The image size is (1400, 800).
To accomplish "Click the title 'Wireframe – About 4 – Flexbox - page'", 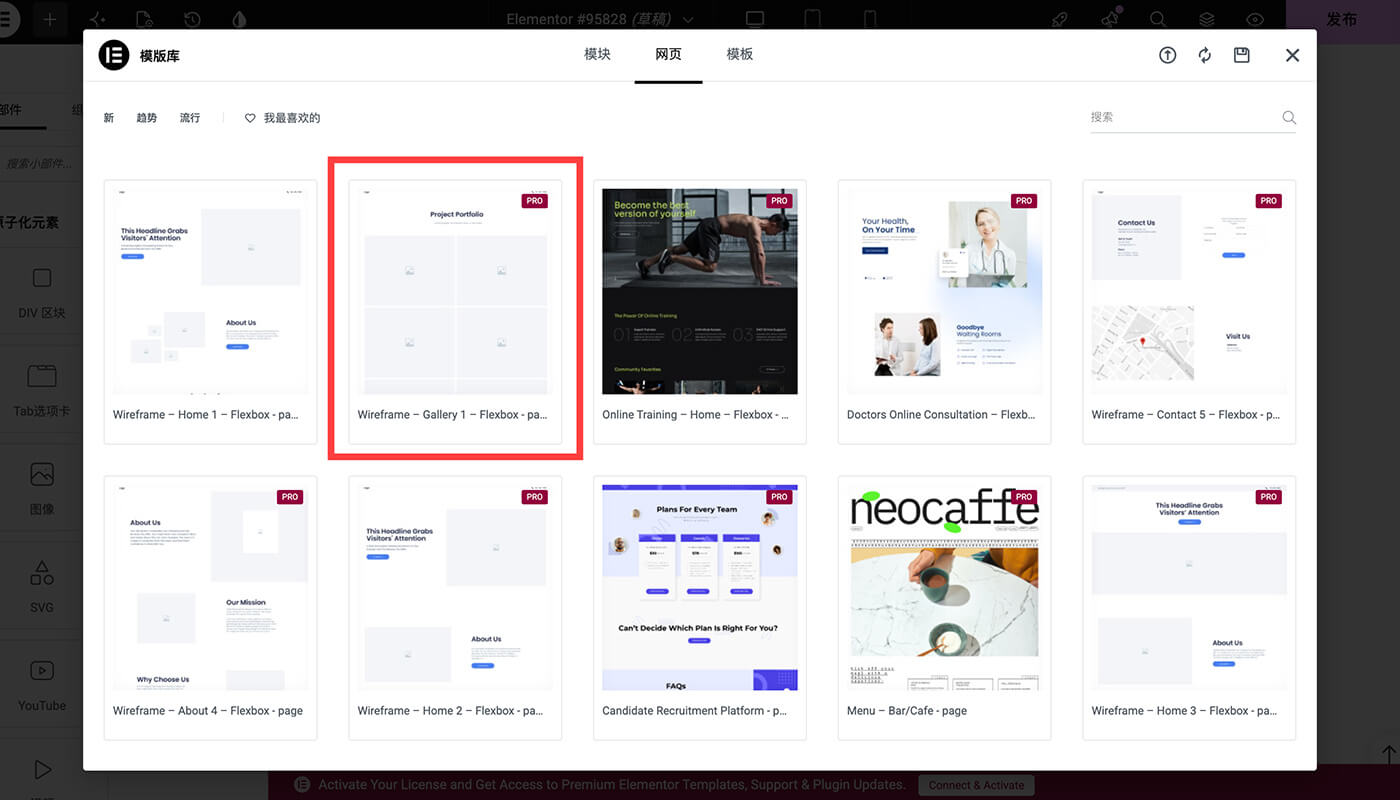I will (x=208, y=711).
